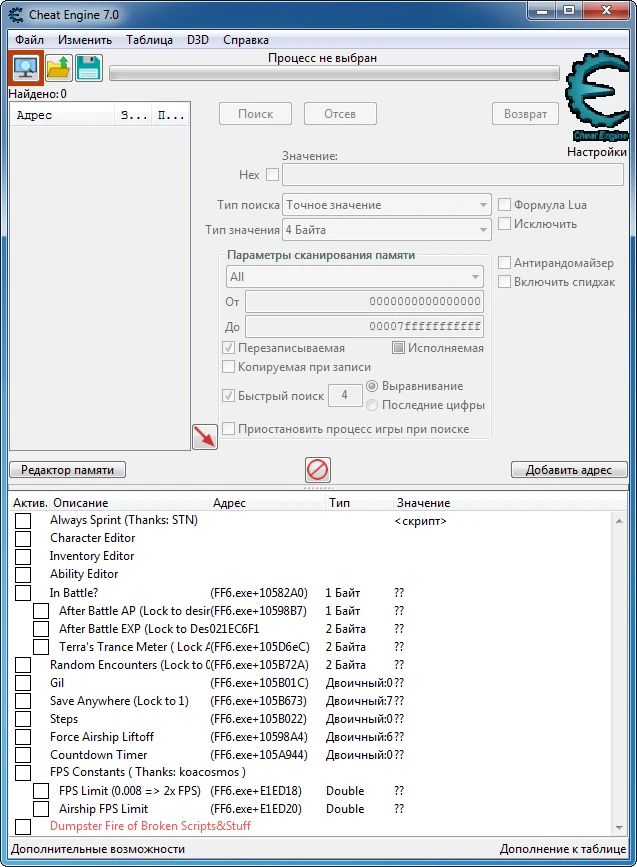Viewport: 637px width, 867px height.
Task: Activate Inventory Editor entry checkbox
Action: click(23, 557)
